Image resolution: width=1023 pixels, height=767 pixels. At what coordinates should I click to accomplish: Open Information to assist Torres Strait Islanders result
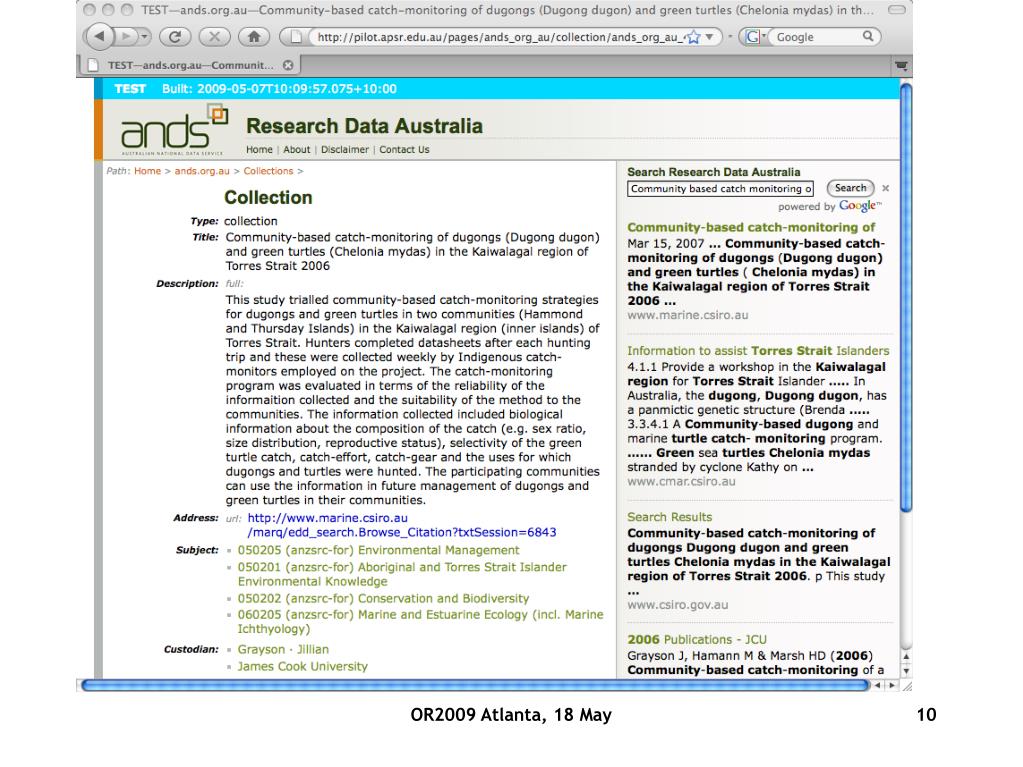pyautogui.click(x=758, y=350)
